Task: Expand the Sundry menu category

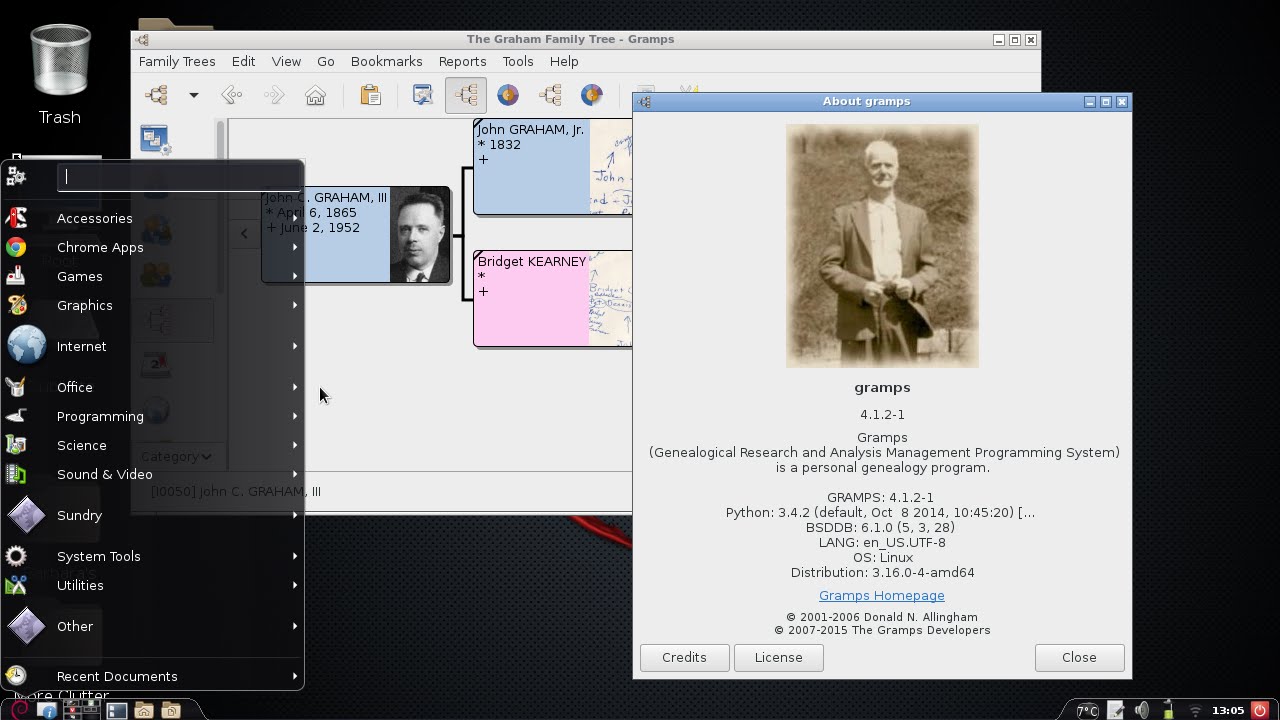Action: coord(152,515)
